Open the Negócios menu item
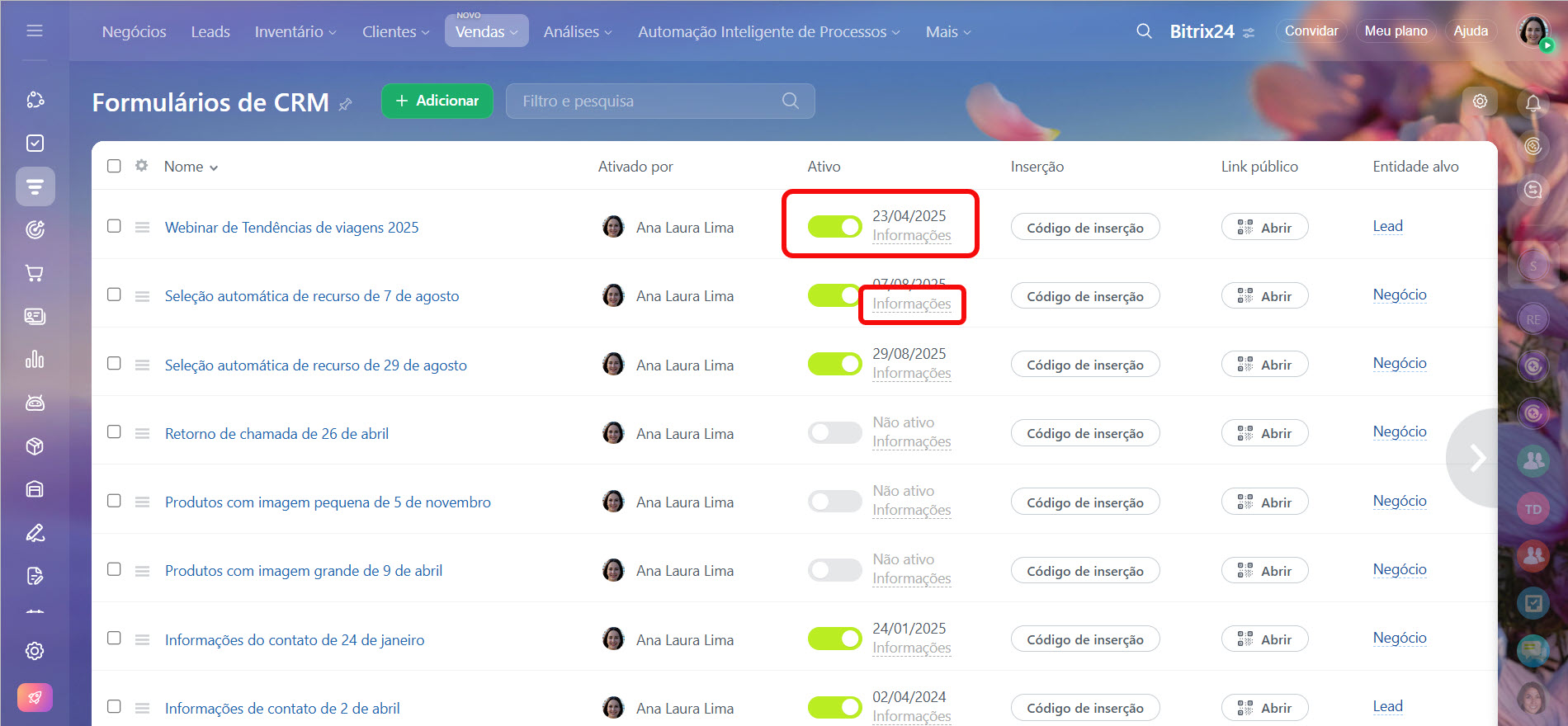 pyautogui.click(x=135, y=32)
